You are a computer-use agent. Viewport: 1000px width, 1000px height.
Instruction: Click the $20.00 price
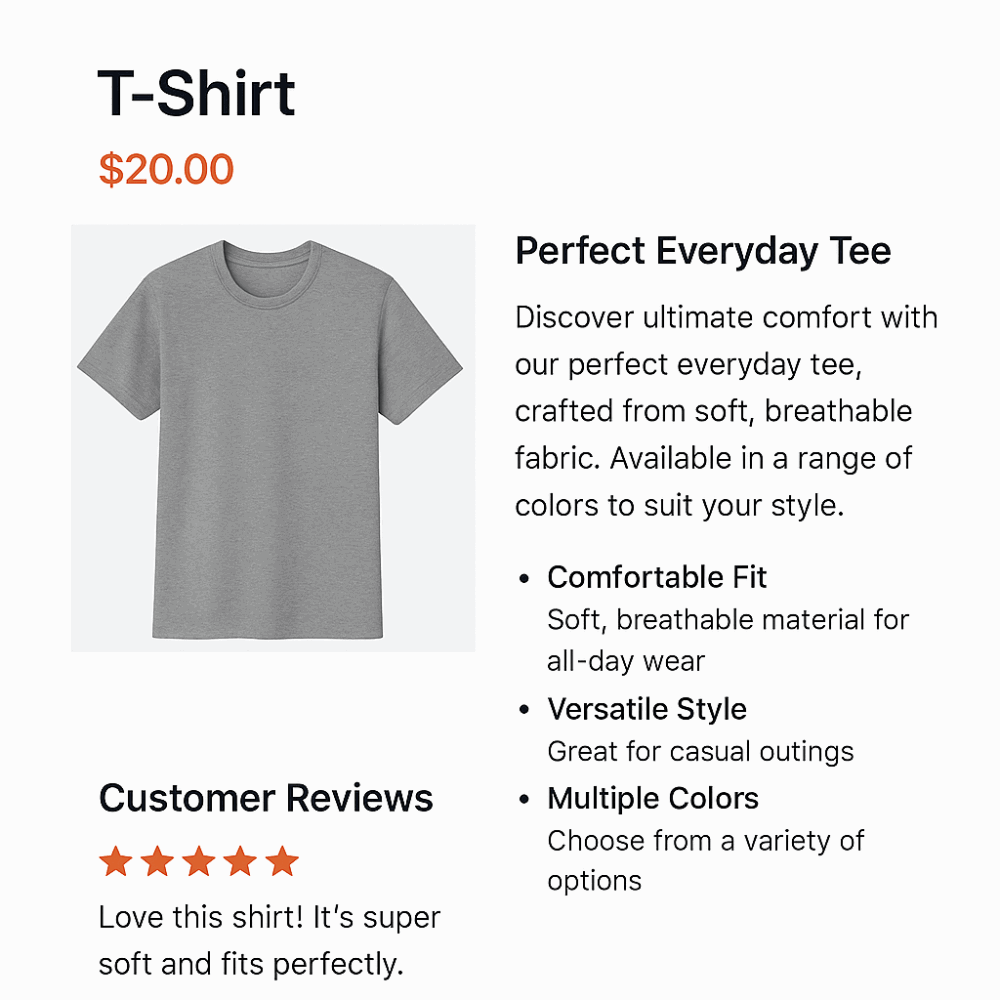[x=166, y=169]
